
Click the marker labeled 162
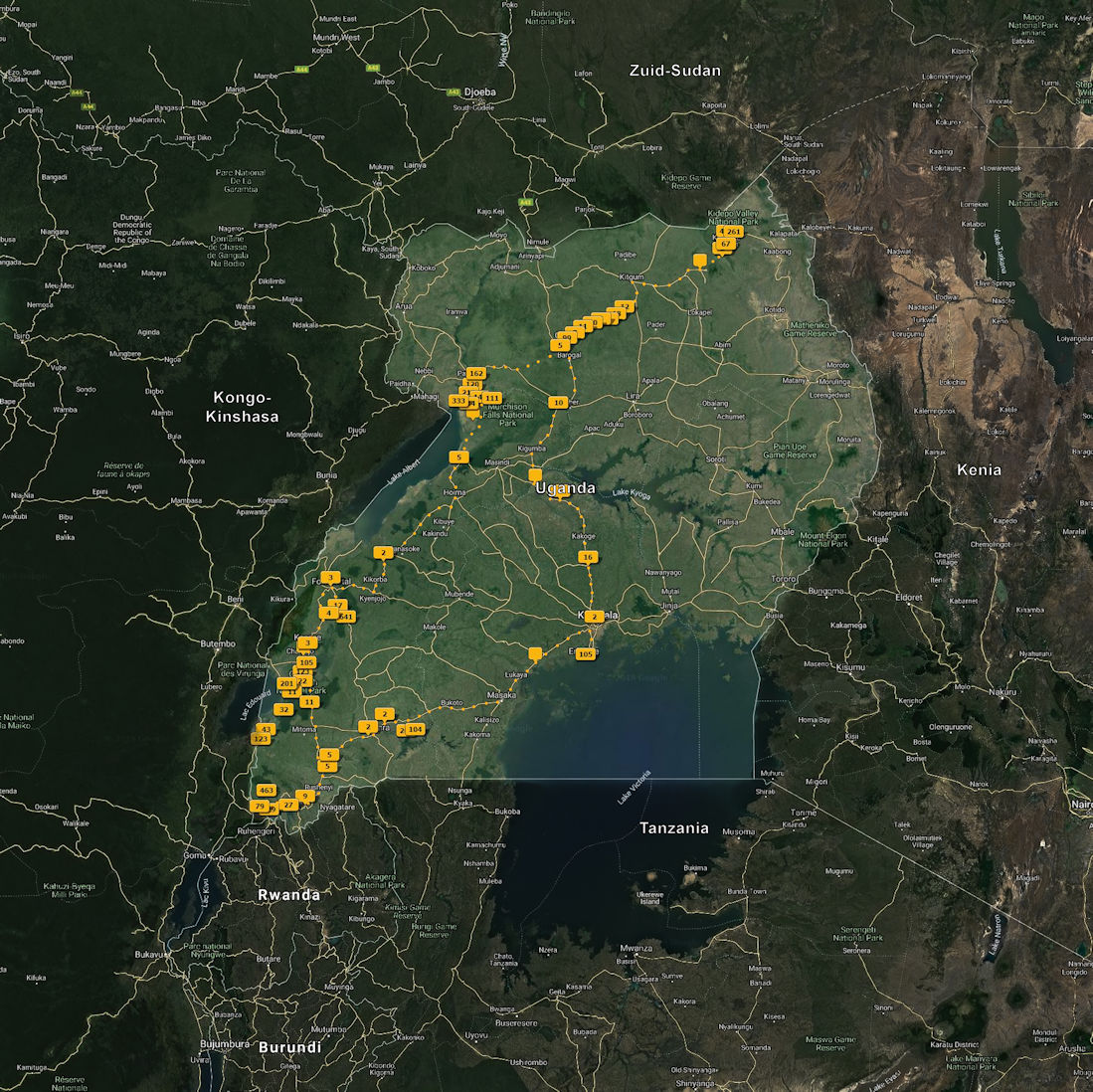point(475,373)
